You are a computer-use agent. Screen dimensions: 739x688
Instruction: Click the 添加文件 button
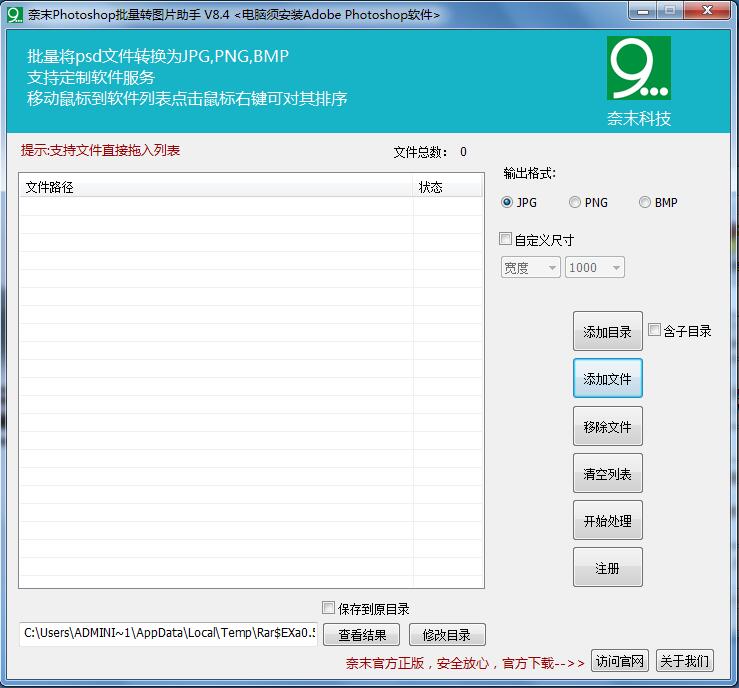tap(608, 378)
